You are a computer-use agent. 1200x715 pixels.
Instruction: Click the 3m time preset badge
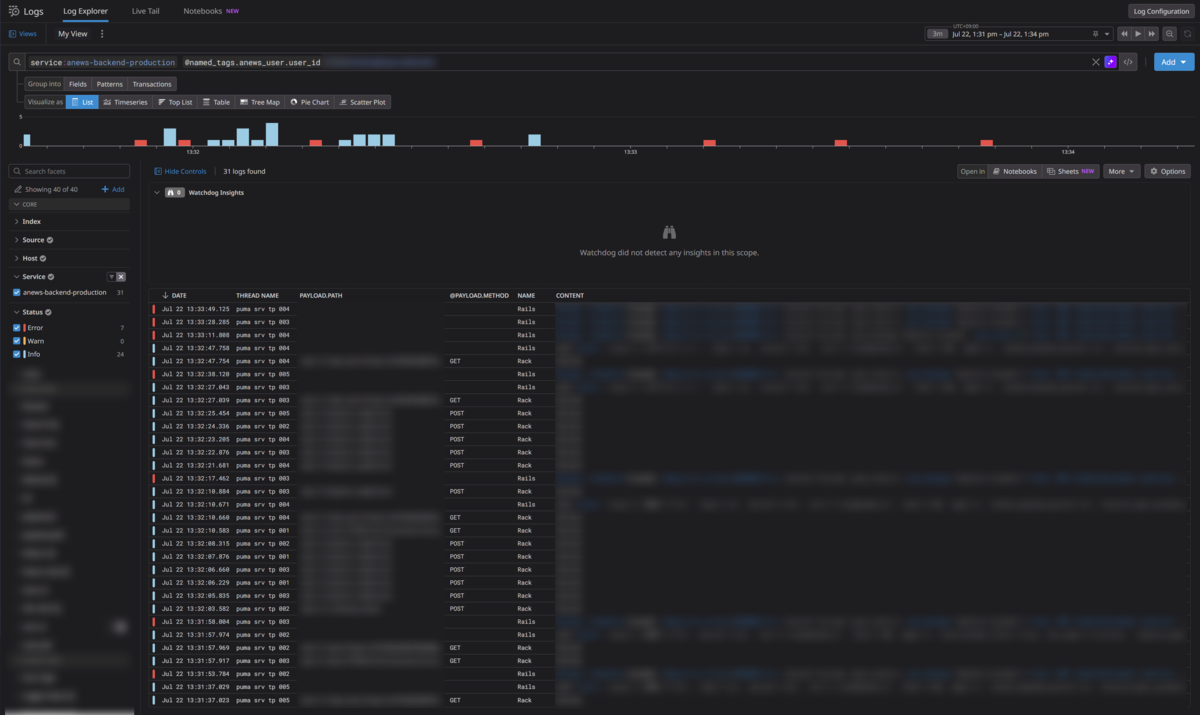click(x=937, y=34)
